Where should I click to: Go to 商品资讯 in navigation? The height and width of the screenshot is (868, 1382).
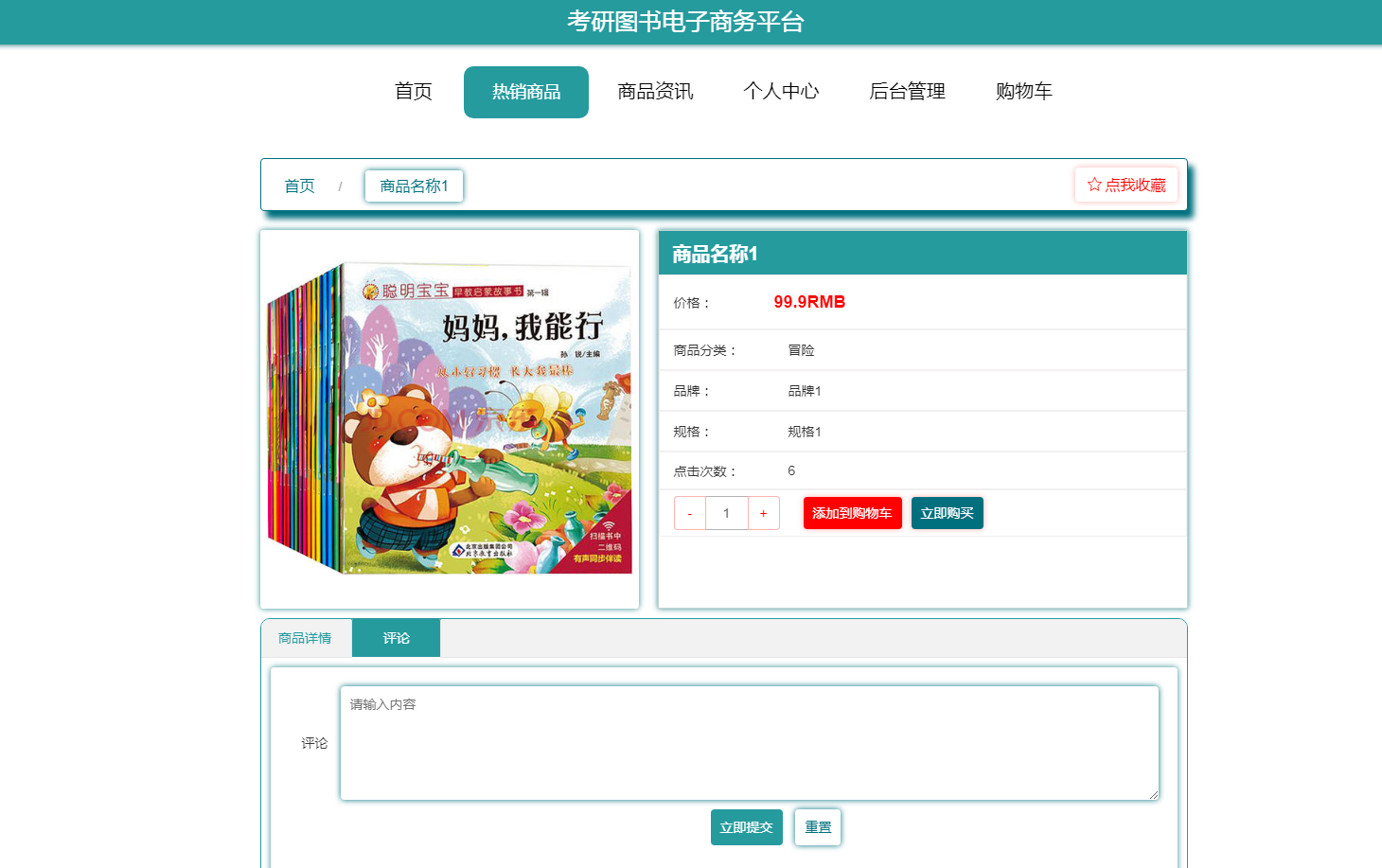coord(655,92)
